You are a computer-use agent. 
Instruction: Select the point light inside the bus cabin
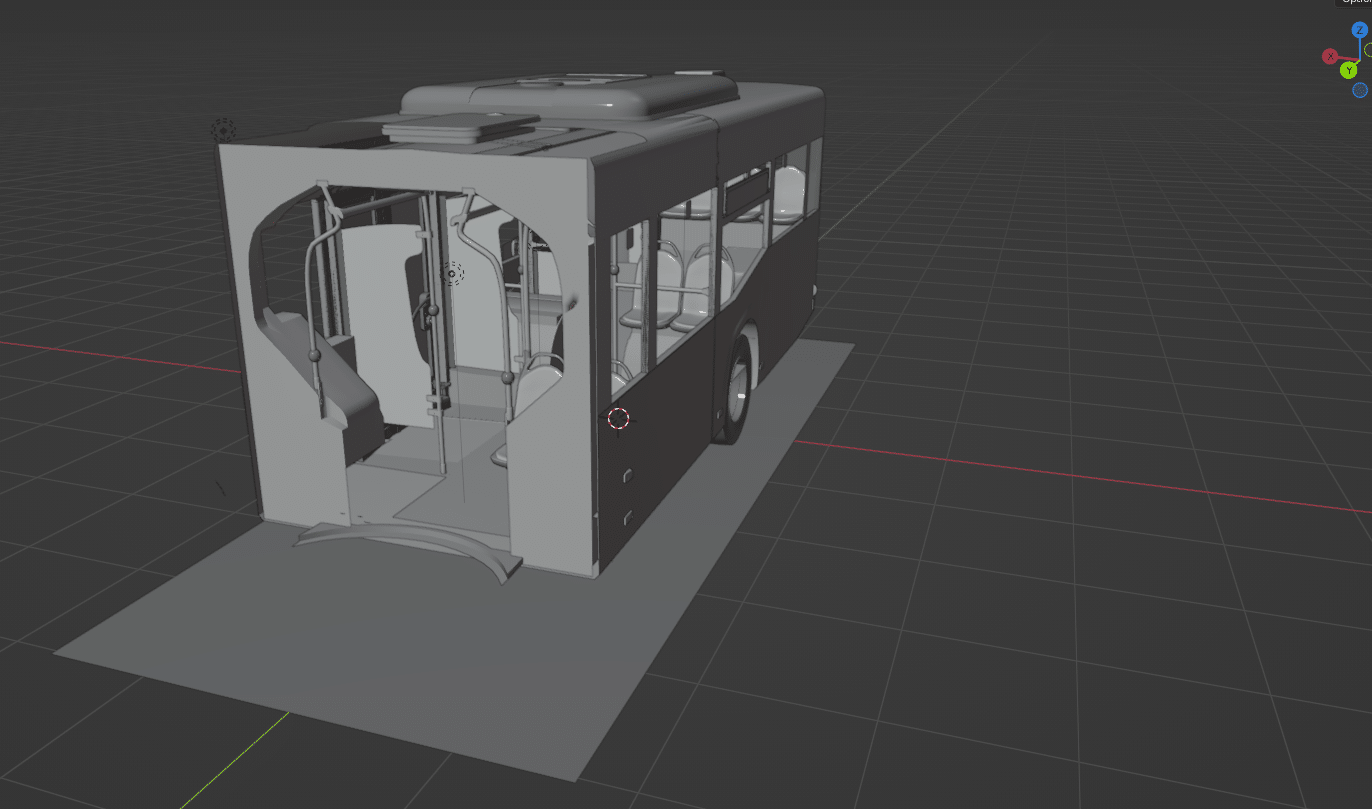452,273
